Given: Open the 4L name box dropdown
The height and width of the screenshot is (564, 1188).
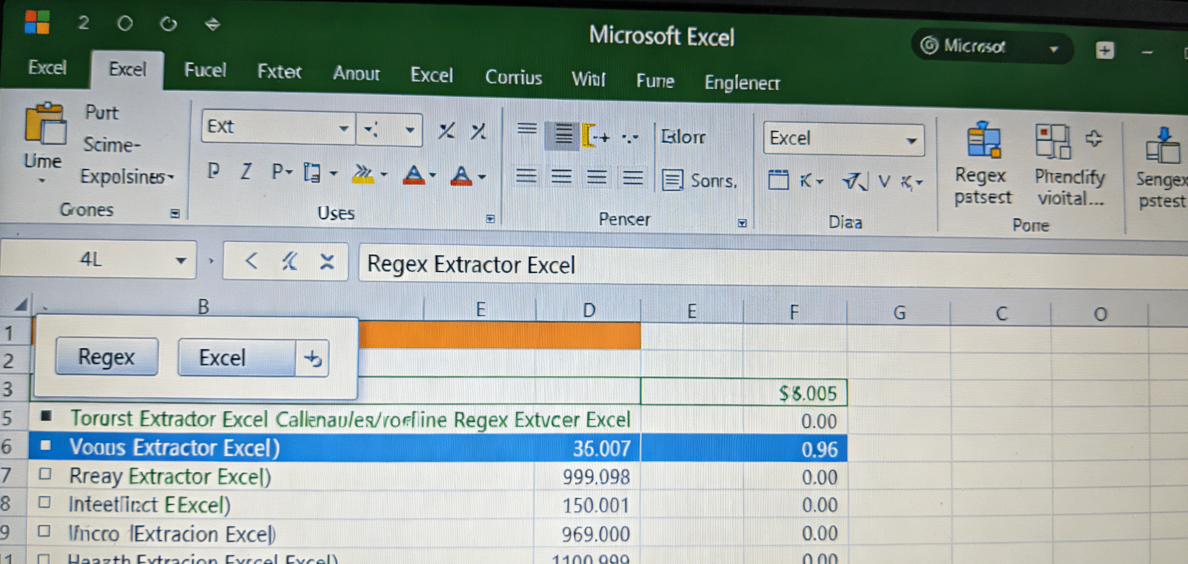Looking at the screenshot, I should [180, 261].
